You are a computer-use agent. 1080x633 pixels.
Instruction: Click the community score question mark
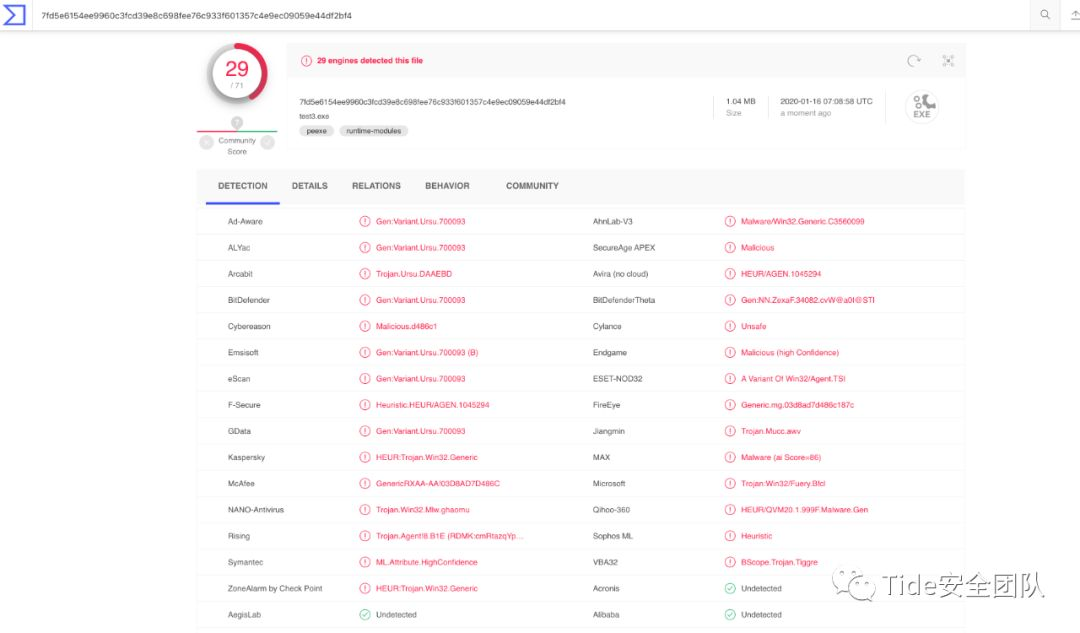(x=237, y=123)
